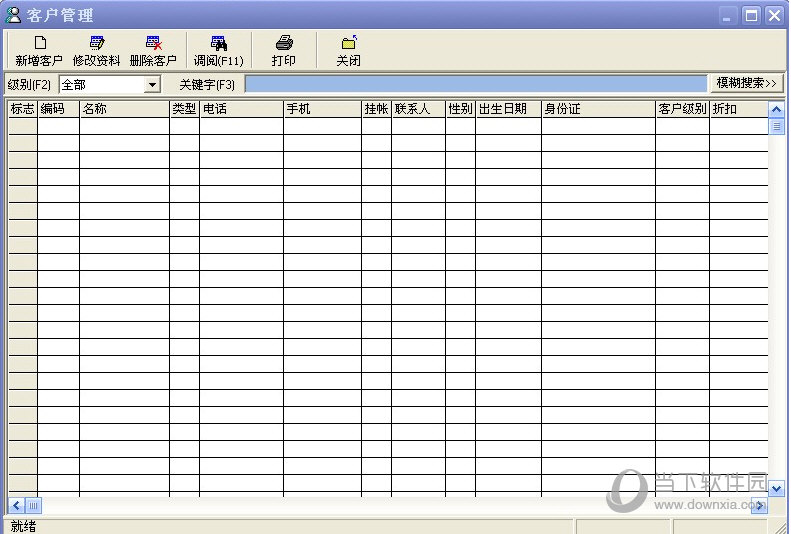Click the vertical scrollbar thumb
Viewport: 791px width, 534px height.
[776, 126]
